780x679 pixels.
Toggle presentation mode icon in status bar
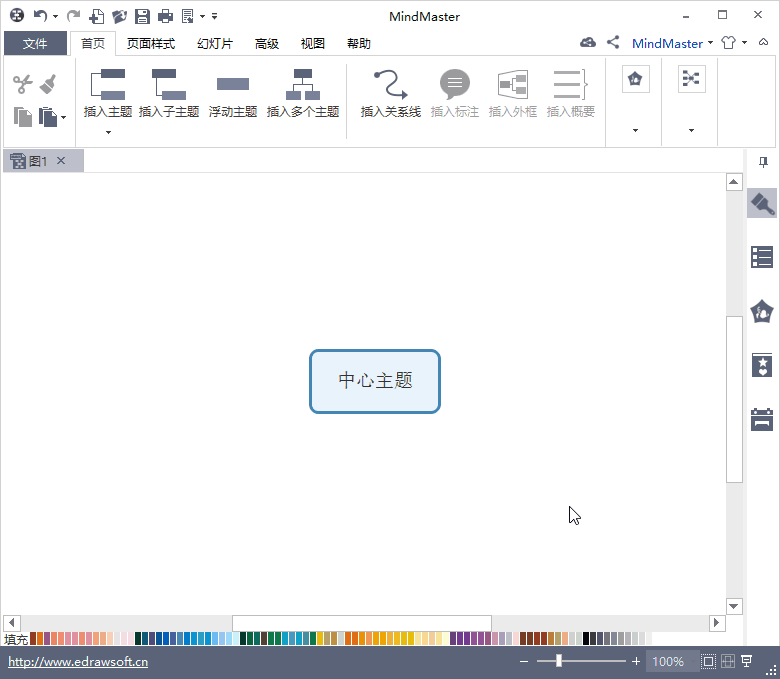747,661
